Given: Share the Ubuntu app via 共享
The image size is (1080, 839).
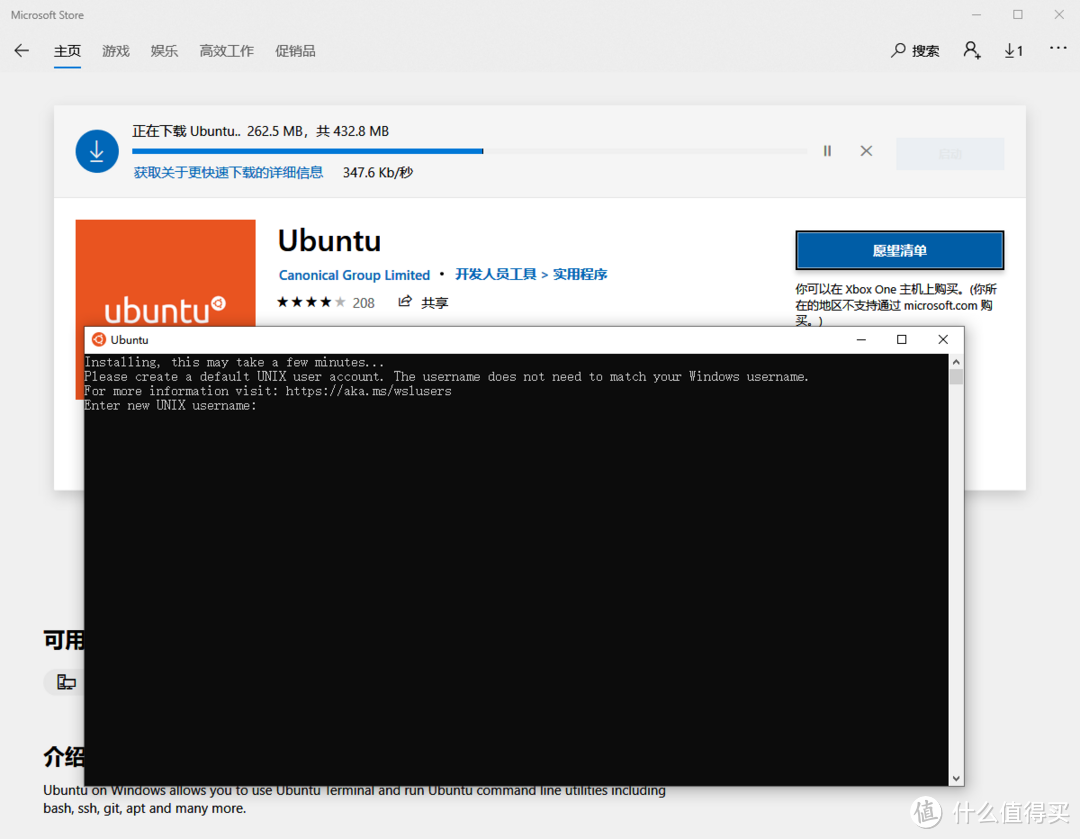Looking at the screenshot, I should pyautogui.click(x=423, y=302).
